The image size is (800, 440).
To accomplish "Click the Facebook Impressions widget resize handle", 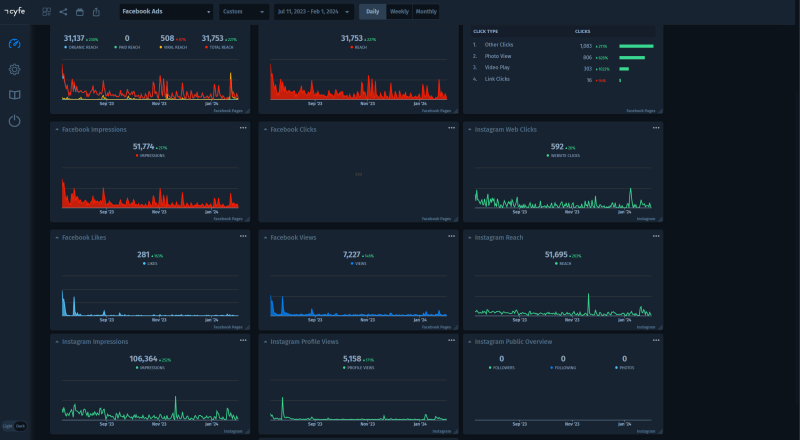I will (247, 219).
